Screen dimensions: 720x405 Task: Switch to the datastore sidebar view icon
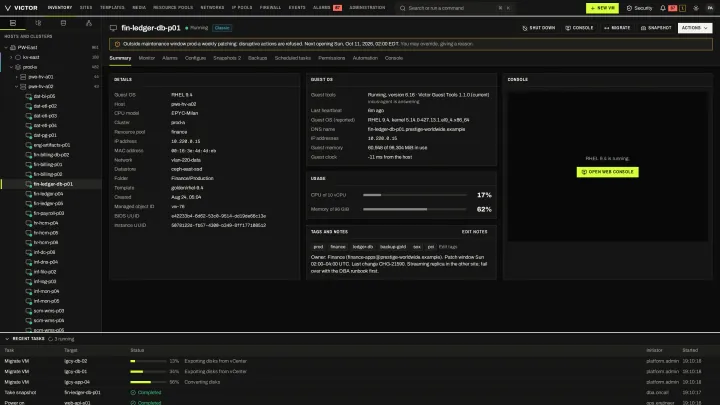click(63, 23)
